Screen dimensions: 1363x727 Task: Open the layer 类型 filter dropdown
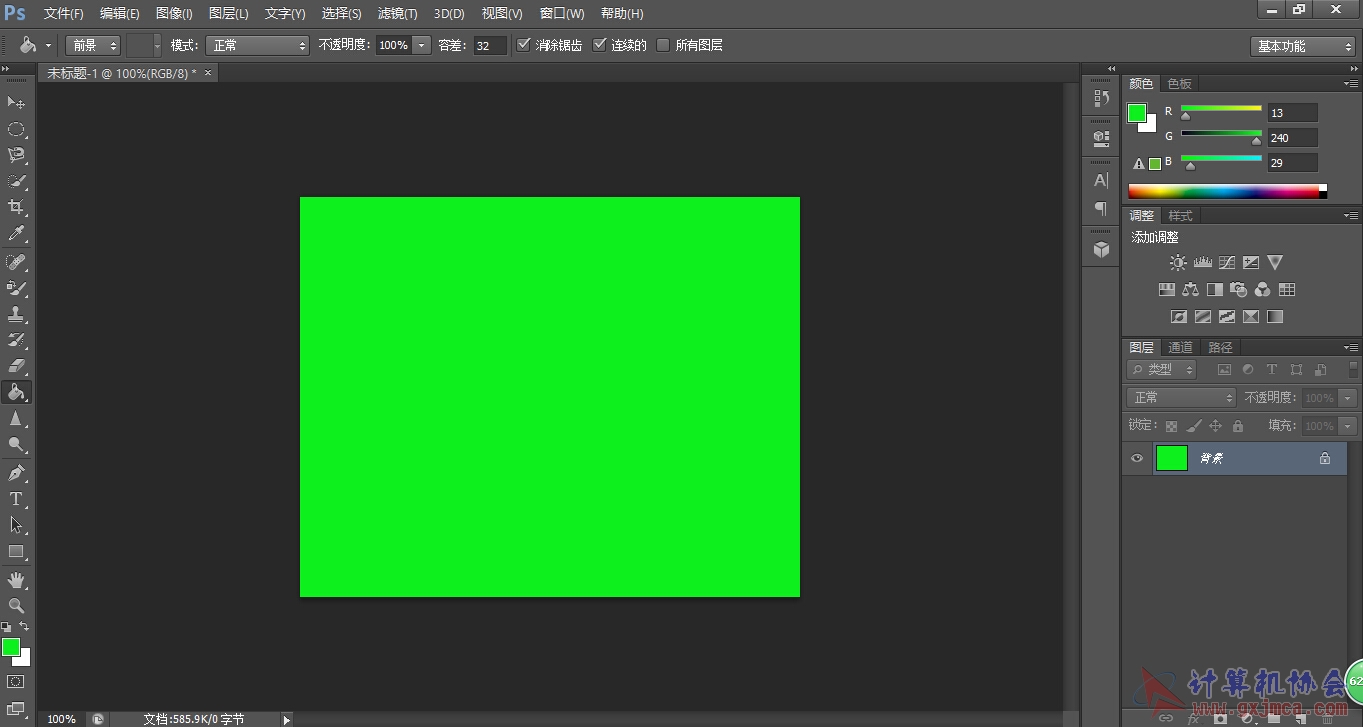[x=1162, y=369]
